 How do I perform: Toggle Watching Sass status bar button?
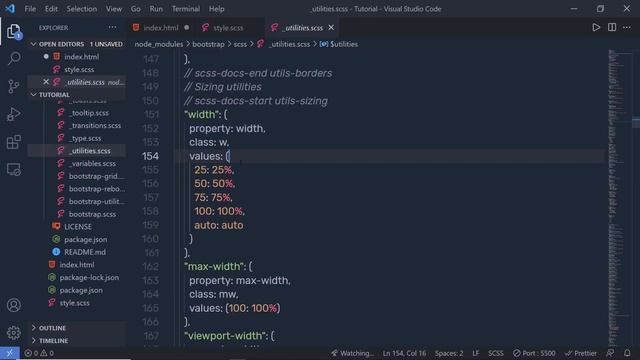pos(352,353)
